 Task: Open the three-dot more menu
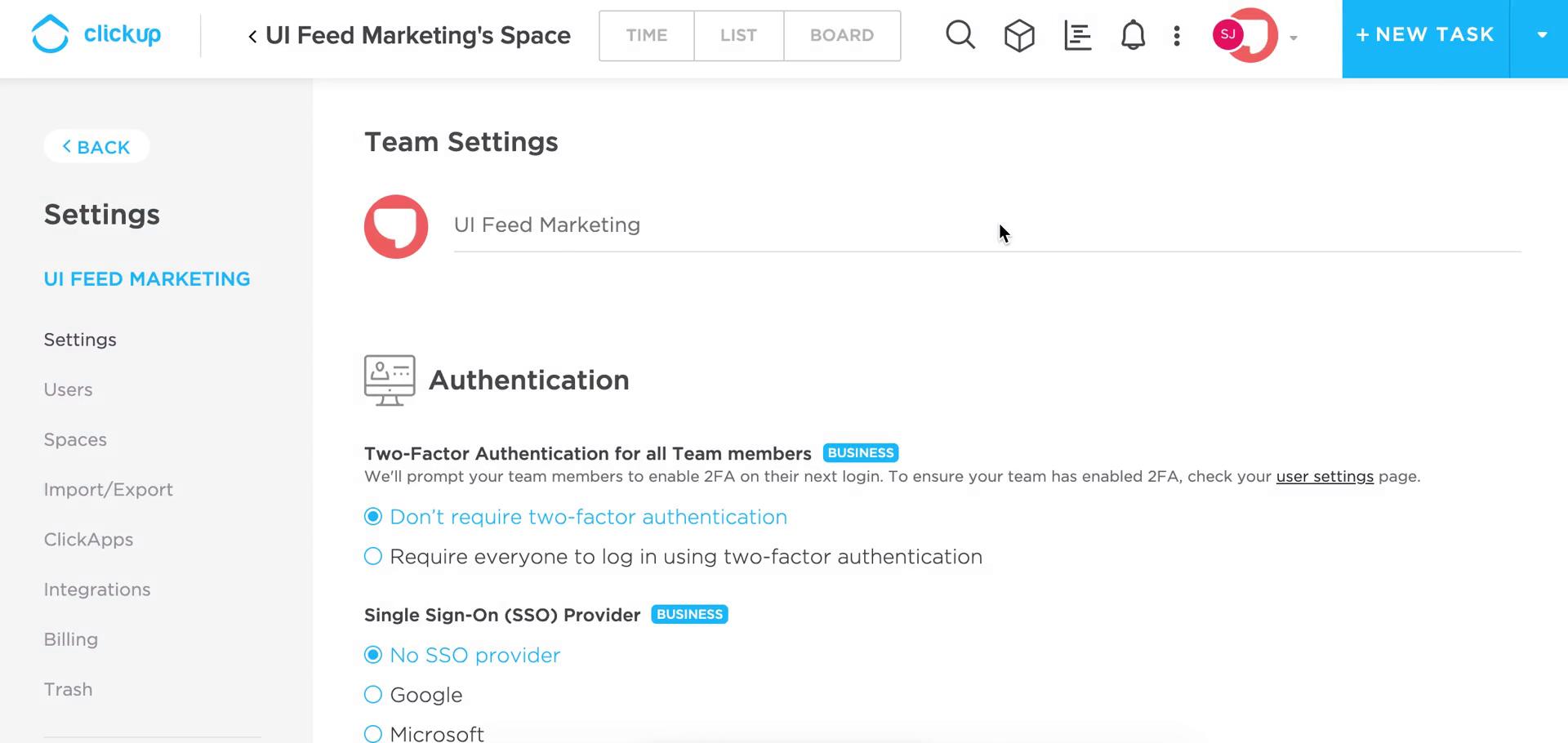click(1177, 36)
